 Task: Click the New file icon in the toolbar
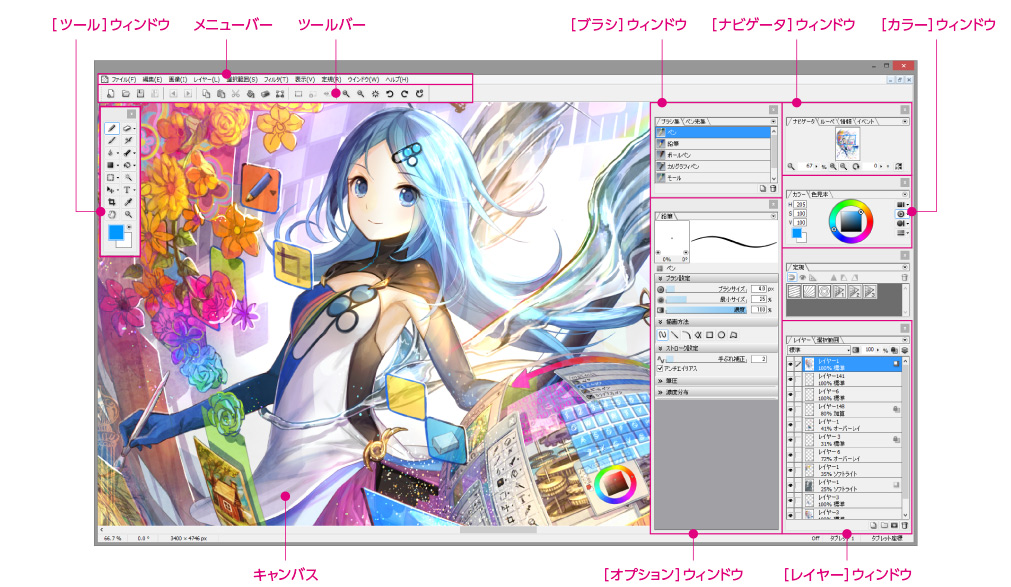point(111,94)
